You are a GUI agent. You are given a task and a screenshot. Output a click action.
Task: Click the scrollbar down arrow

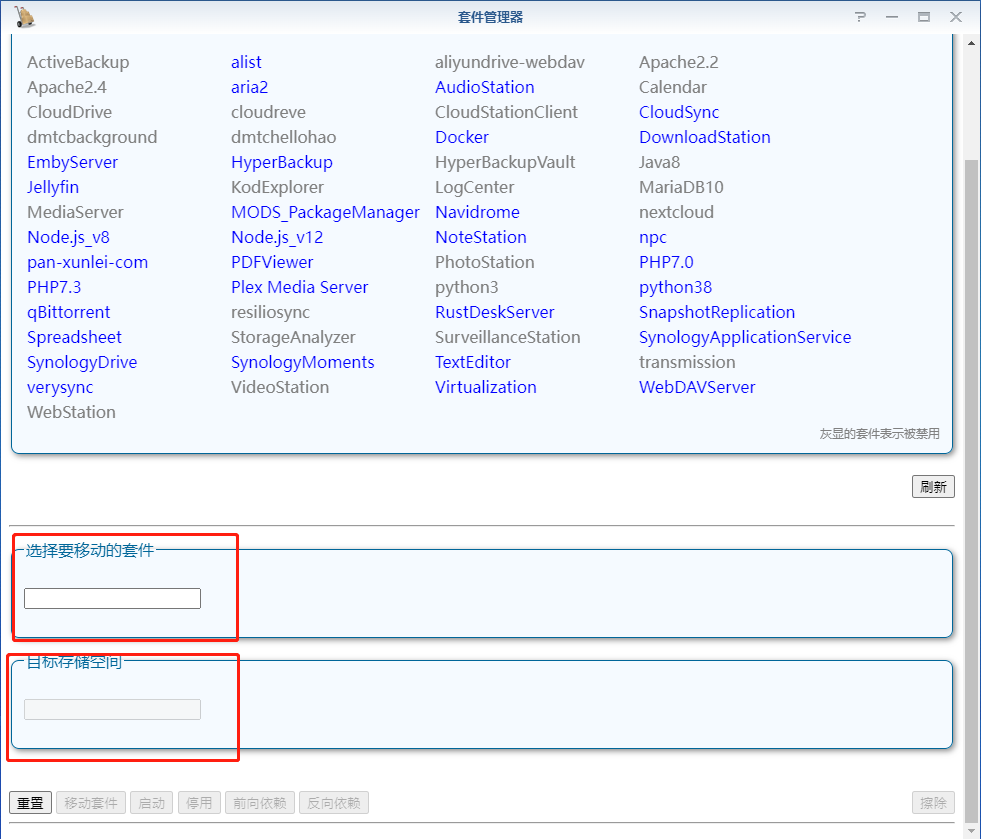point(971,831)
